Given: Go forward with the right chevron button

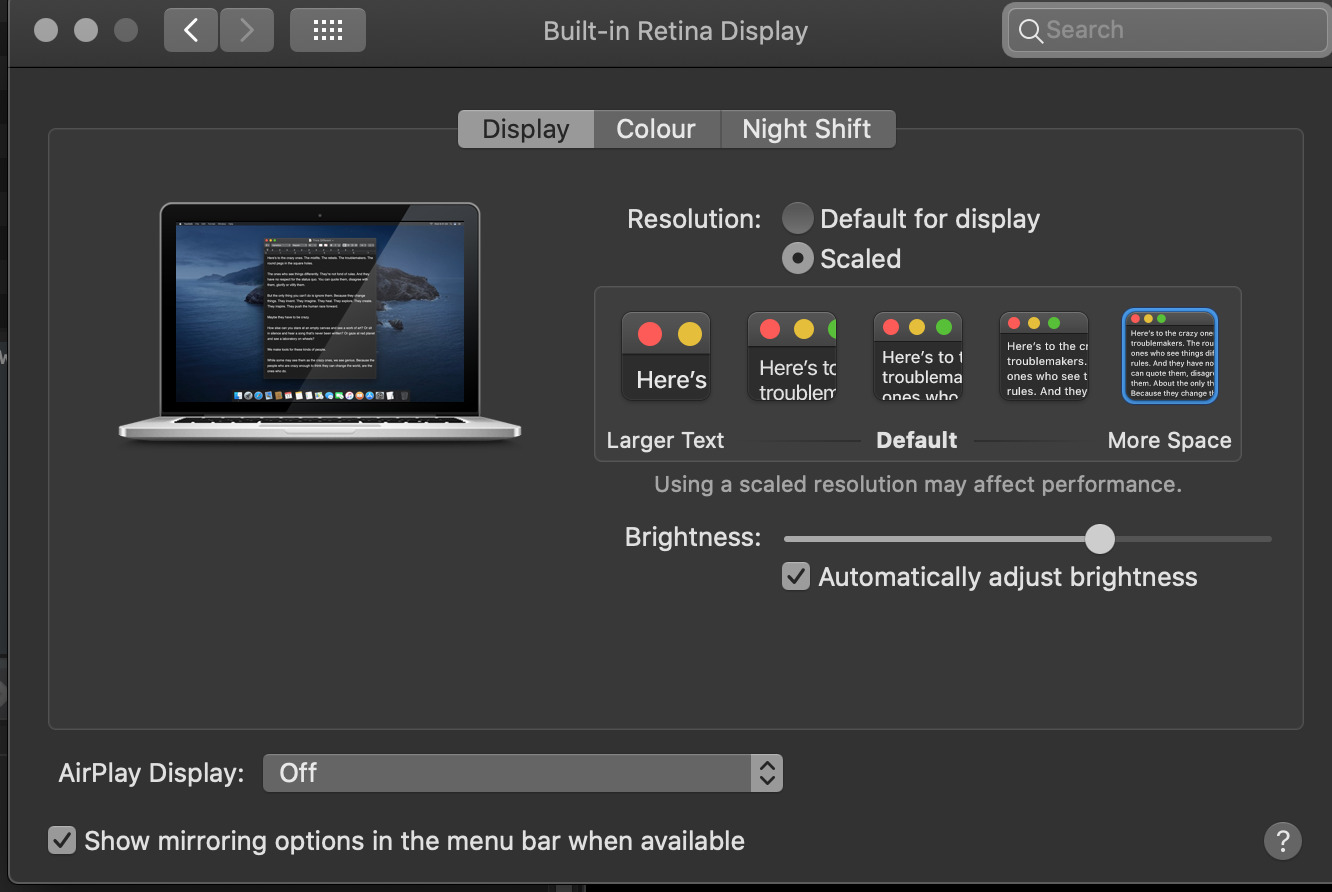Looking at the screenshot, I should click(x=247, y=30).
